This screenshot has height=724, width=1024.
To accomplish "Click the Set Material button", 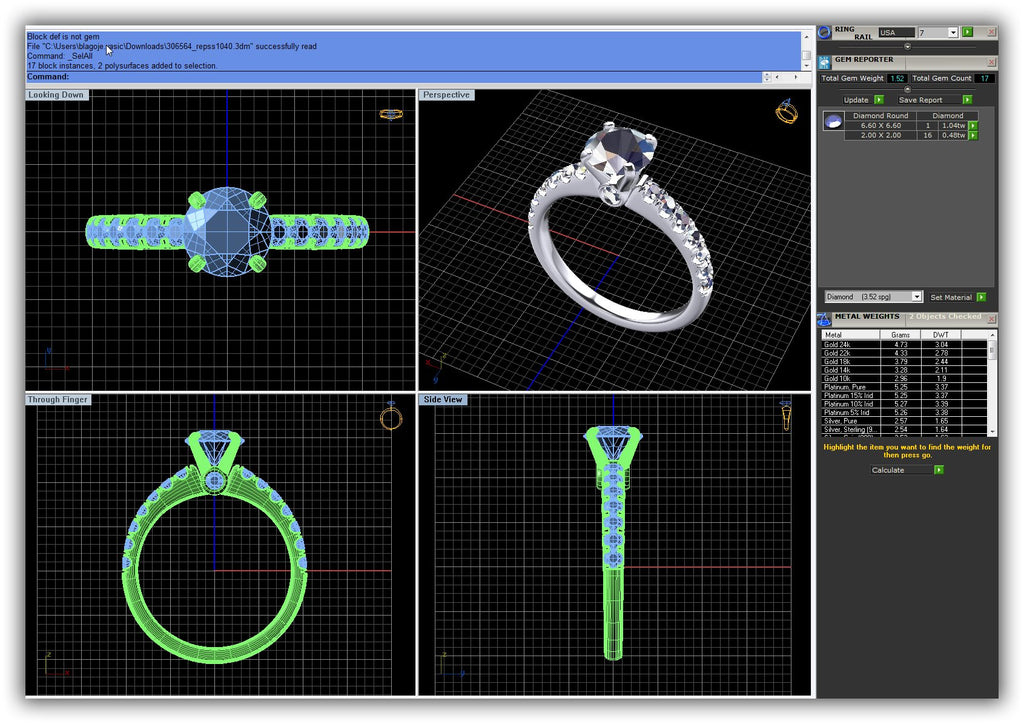I will click(957, 297).
